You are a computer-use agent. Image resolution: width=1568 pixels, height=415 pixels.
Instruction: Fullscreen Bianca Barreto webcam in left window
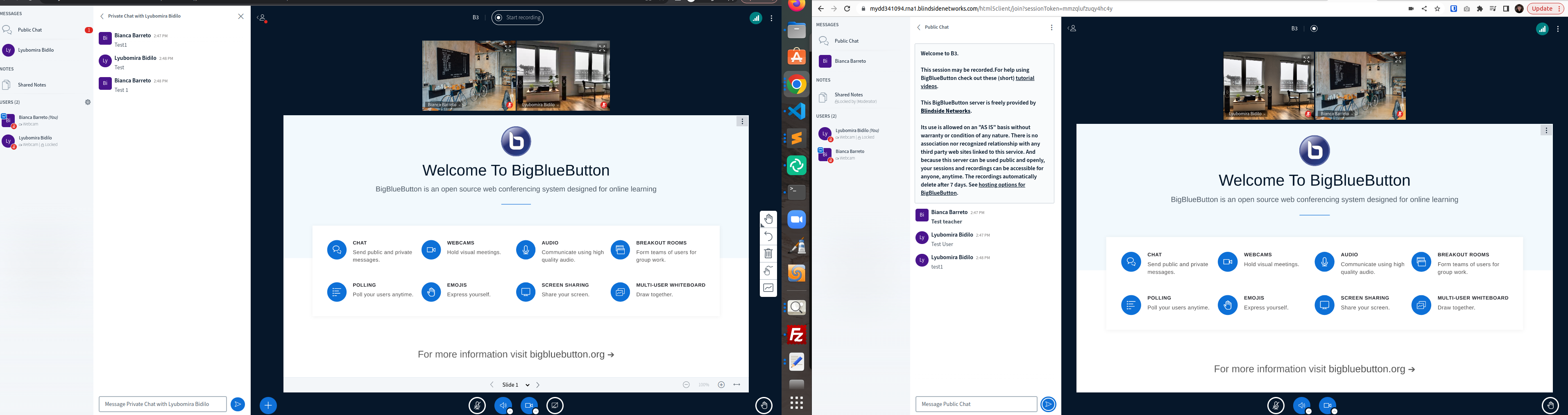tap(508, 48)
